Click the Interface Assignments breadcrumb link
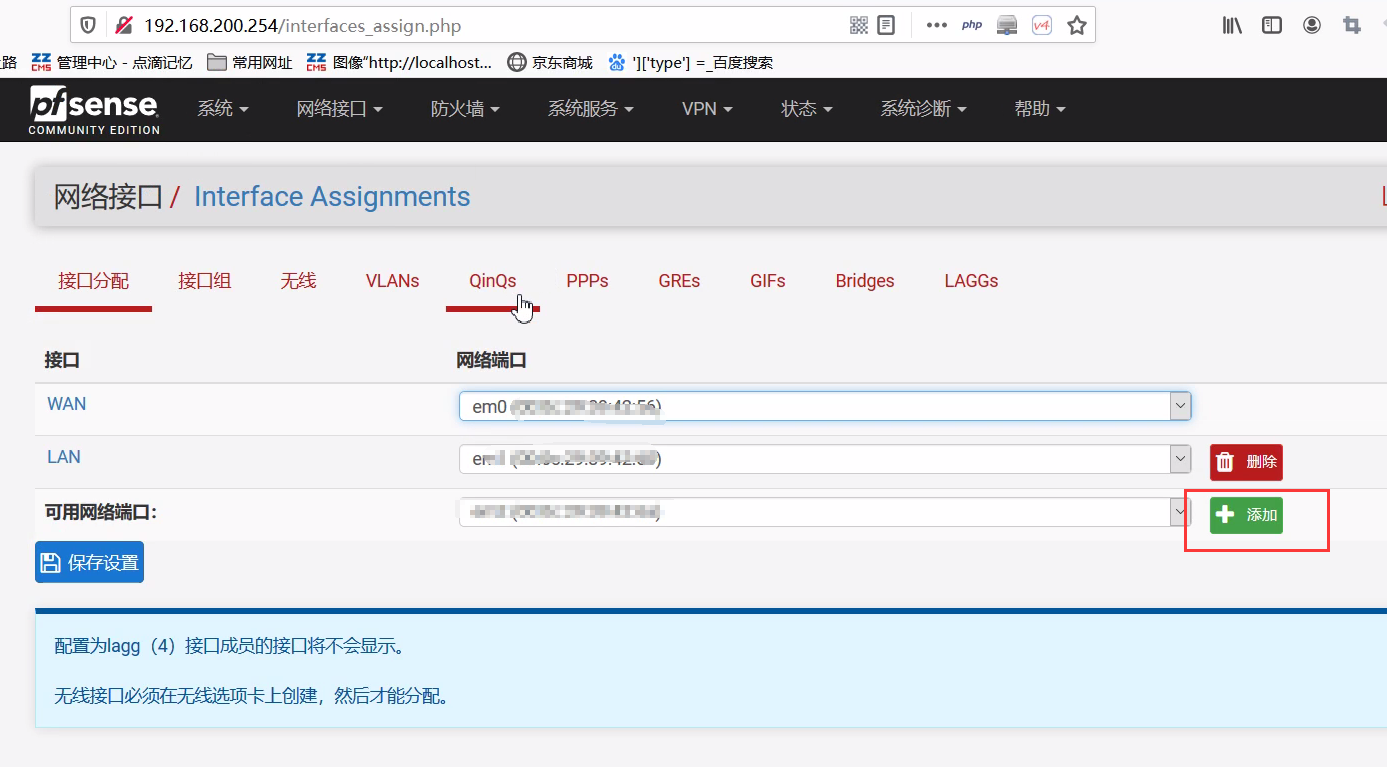1387x767 pixels. pos(332,197)
